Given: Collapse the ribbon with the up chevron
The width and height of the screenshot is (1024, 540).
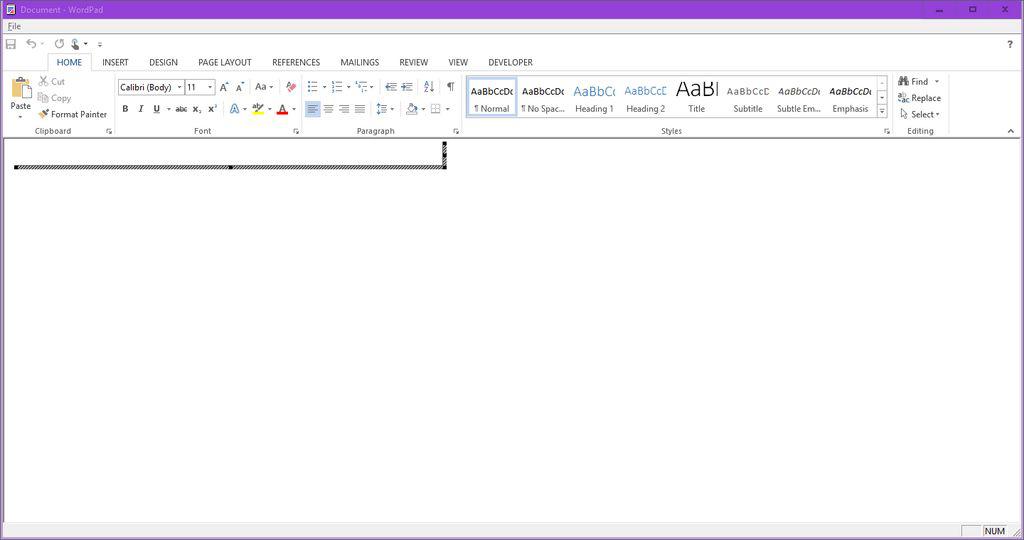Looking at the screenshot, I should click(1010, 131).
